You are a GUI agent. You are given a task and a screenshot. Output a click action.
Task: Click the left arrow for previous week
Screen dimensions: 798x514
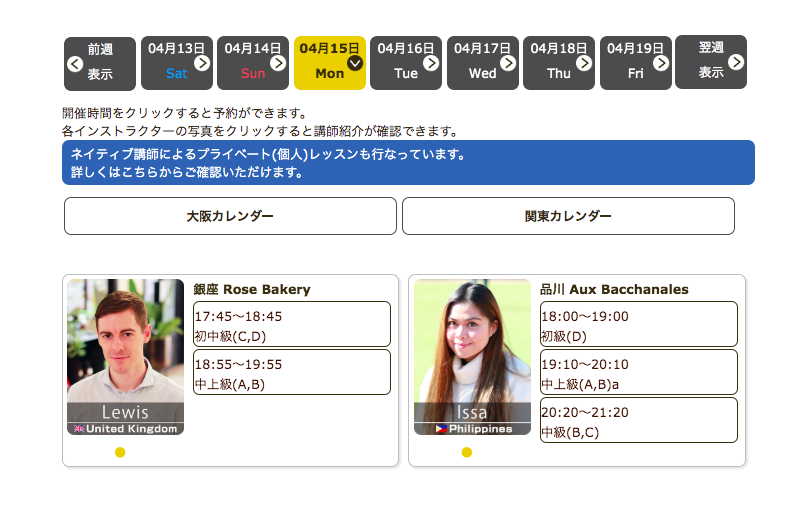pos(75,64)
